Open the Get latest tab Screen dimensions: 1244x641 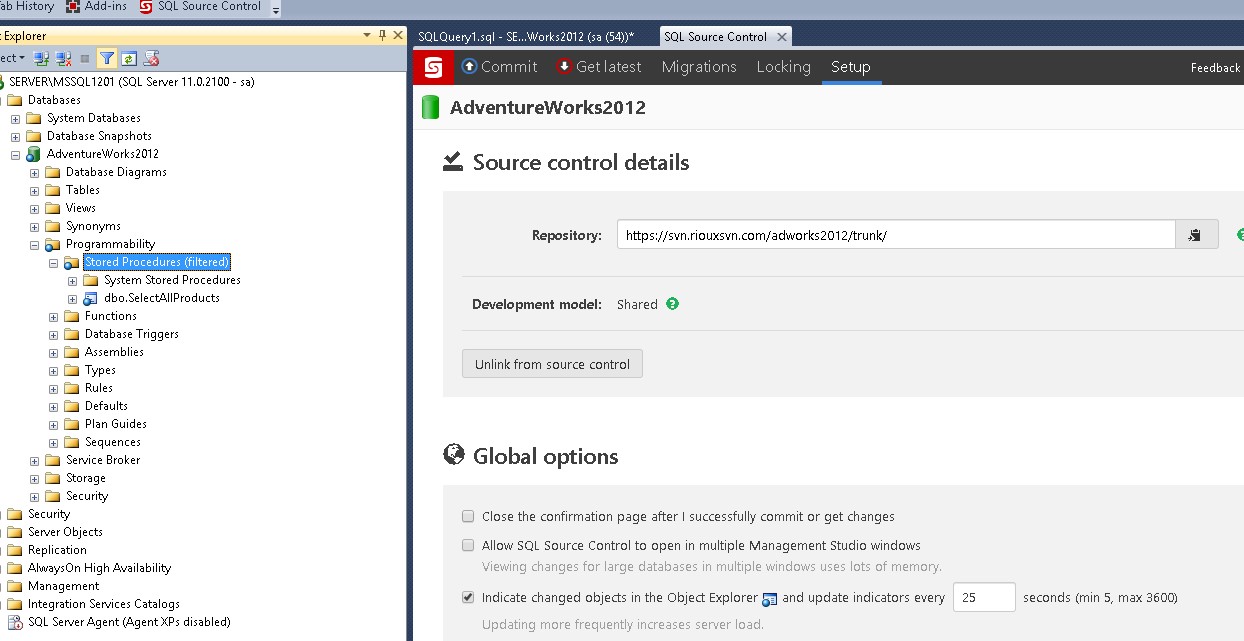[x=598, y=67]
